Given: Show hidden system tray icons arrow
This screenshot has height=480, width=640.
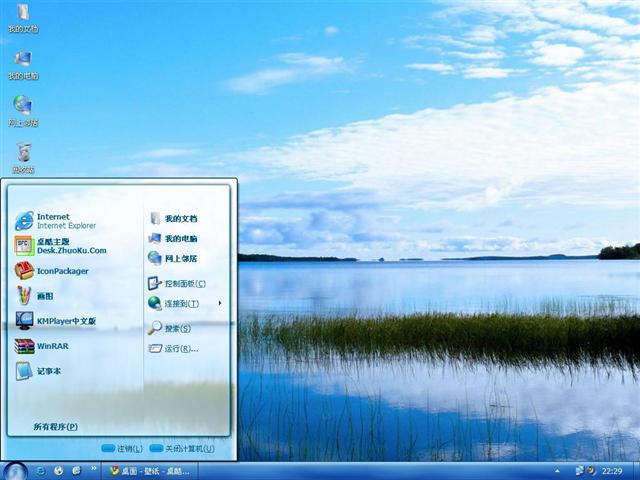Looking at the screenshot, I should [557, 471].
